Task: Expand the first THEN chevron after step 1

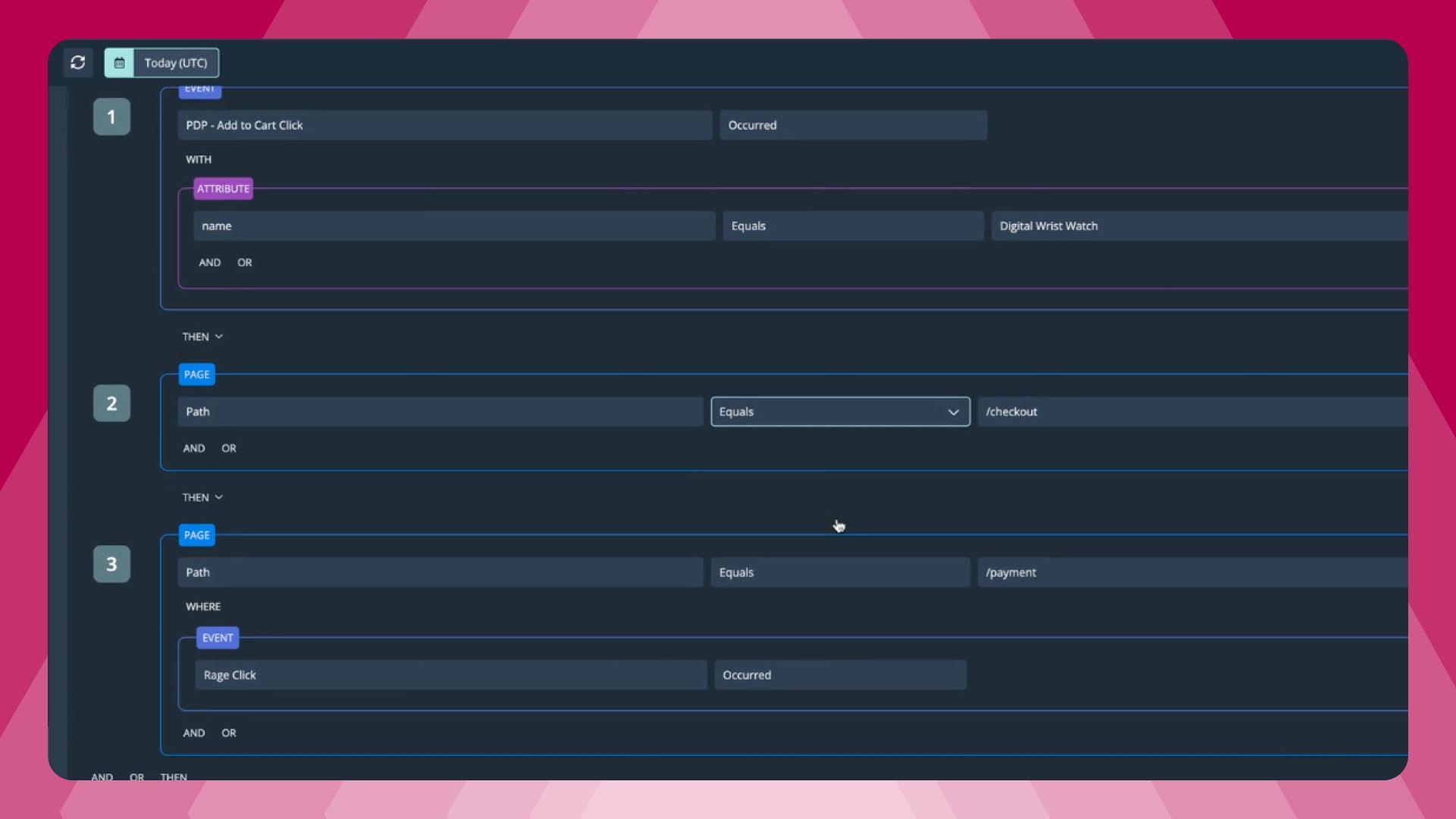Action: (218, 336)
